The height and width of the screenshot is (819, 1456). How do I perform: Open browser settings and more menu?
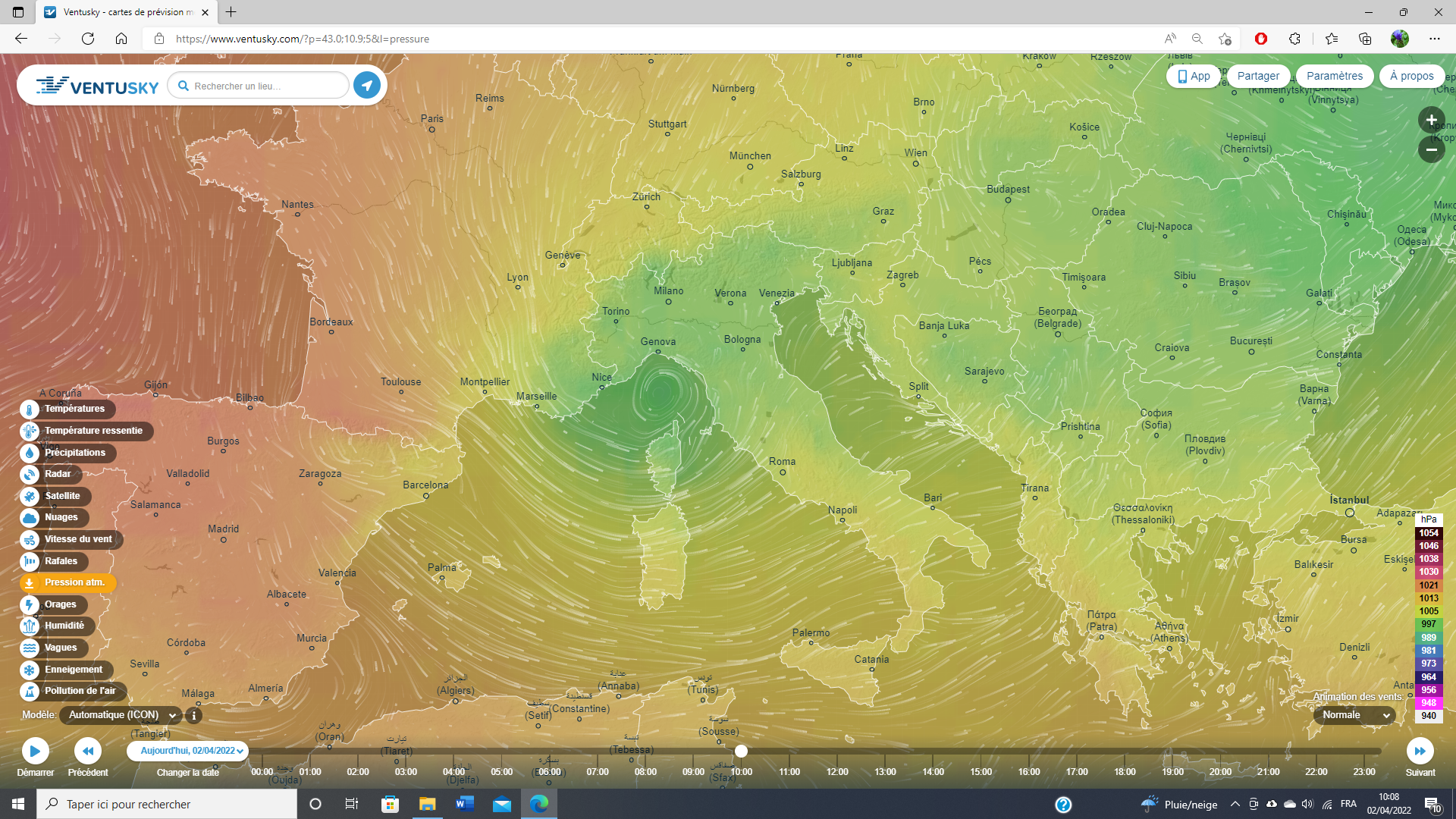click(x=1434, y=39)
